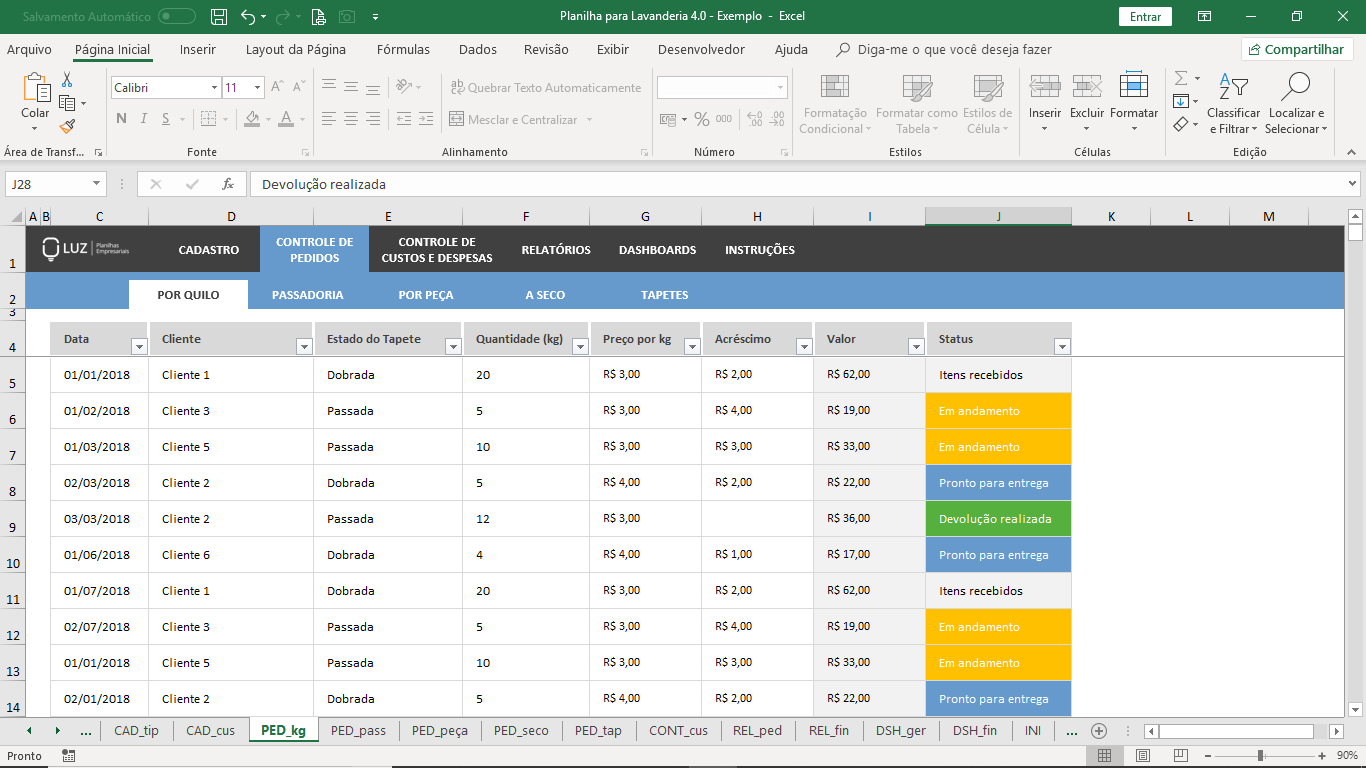The height and width of the screenshot is (768, 1366).
Task: Switch to the CONT_cus sheet tab
Action: pyautogui.click(x=678, y=731)
